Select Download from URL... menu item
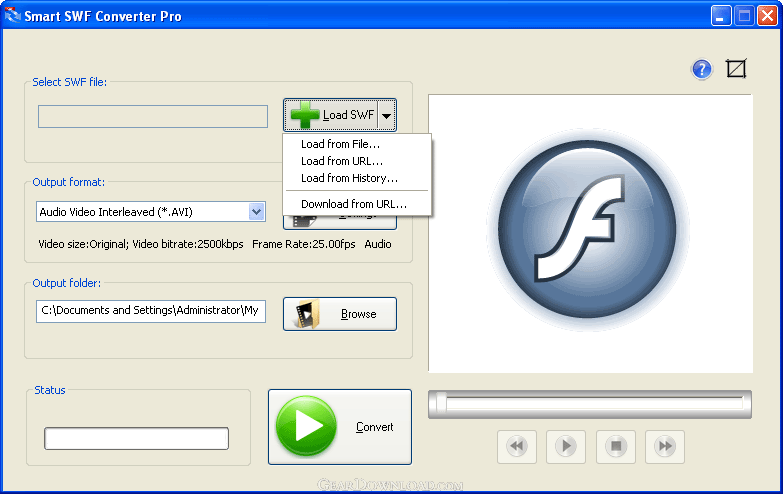The height and width of the screenshot is (494, 783). pyautogui.click(x=353, y=204)
